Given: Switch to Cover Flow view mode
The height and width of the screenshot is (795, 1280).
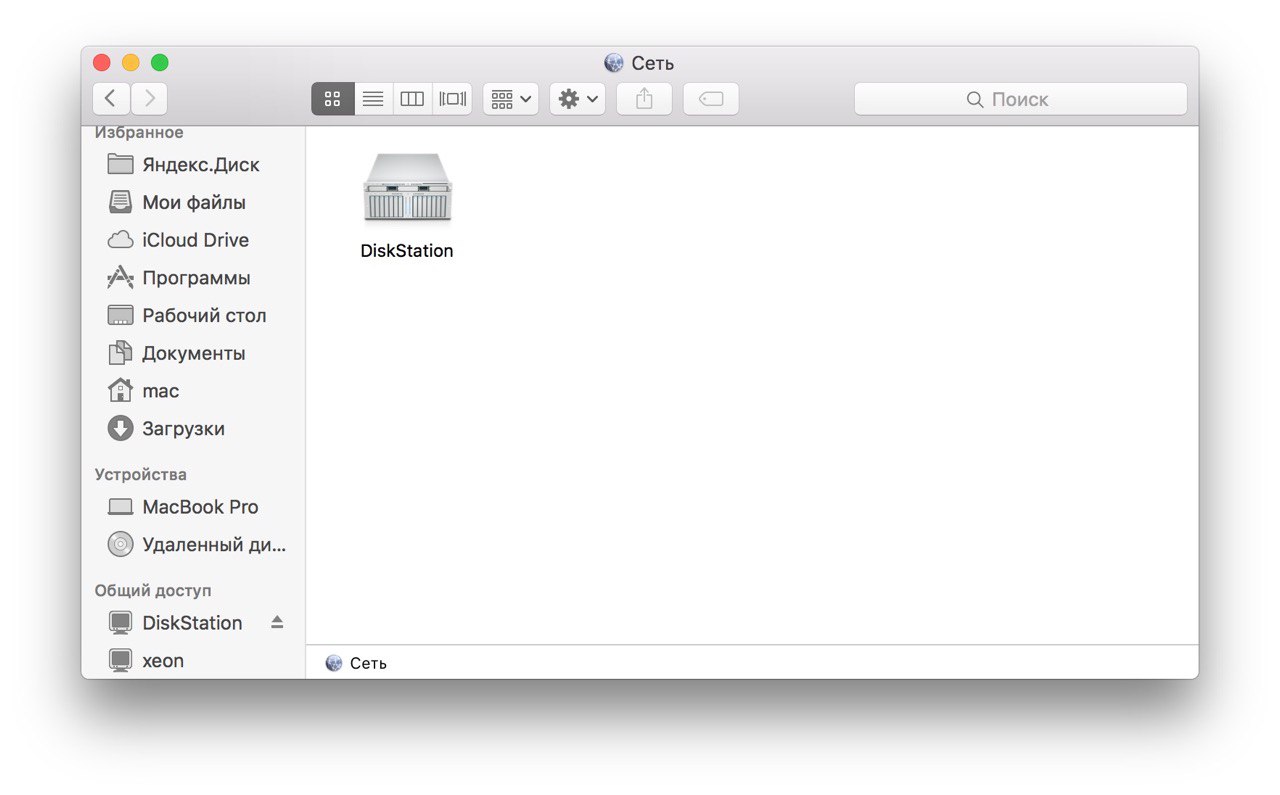Looking at the screenshot, I should 452,99.
